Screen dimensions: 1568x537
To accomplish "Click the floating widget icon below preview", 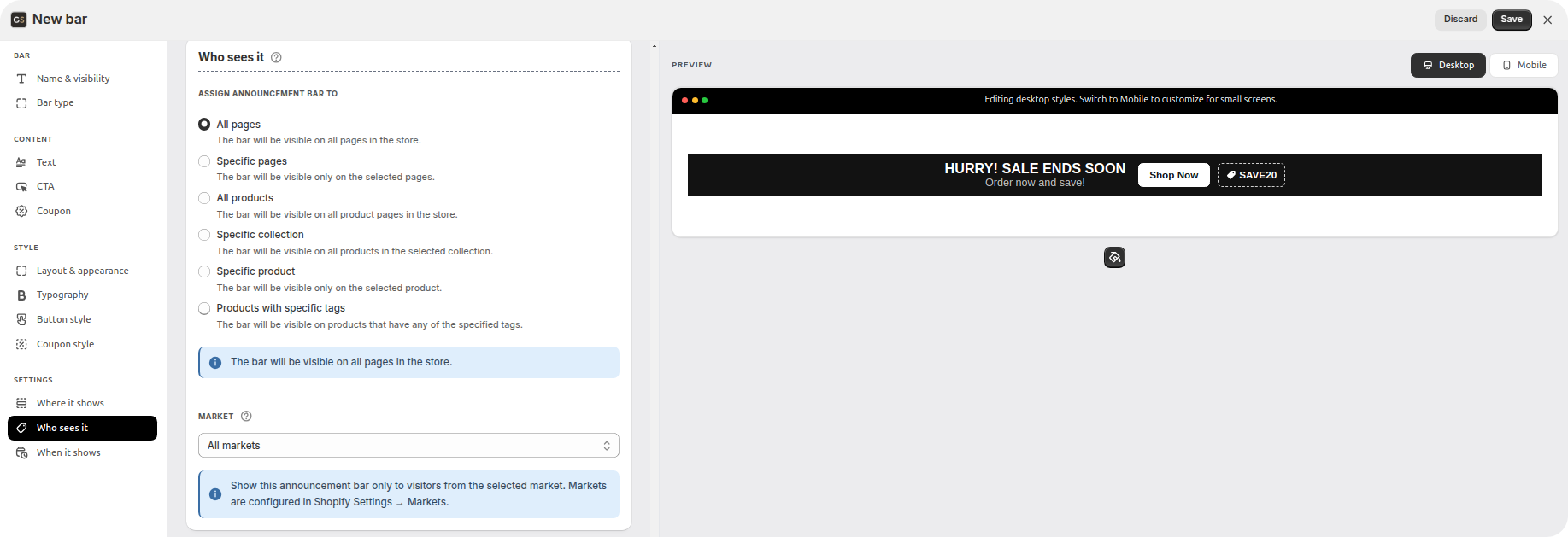I will tap(1114, 257).
